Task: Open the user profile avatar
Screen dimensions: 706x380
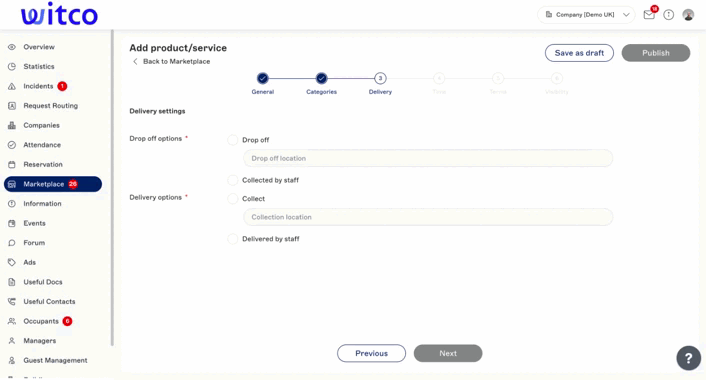Action: 688,15
